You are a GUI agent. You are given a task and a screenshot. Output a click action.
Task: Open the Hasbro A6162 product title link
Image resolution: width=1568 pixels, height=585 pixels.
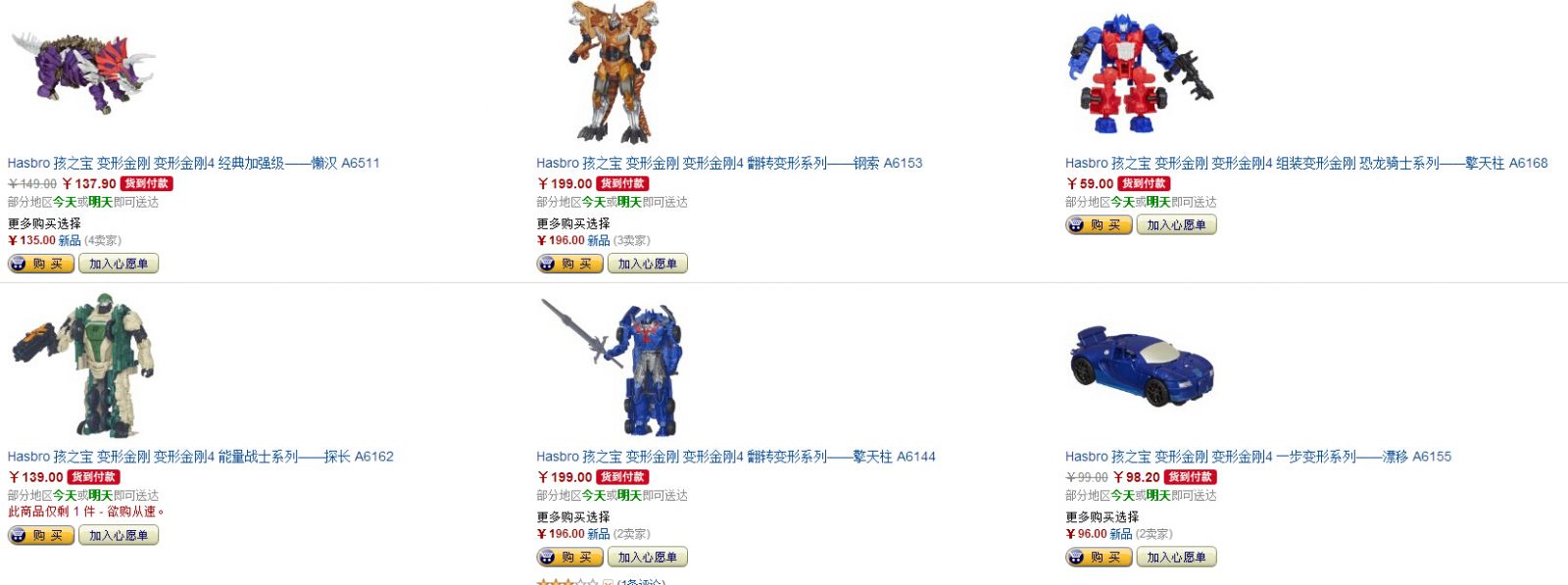point(200,456)
